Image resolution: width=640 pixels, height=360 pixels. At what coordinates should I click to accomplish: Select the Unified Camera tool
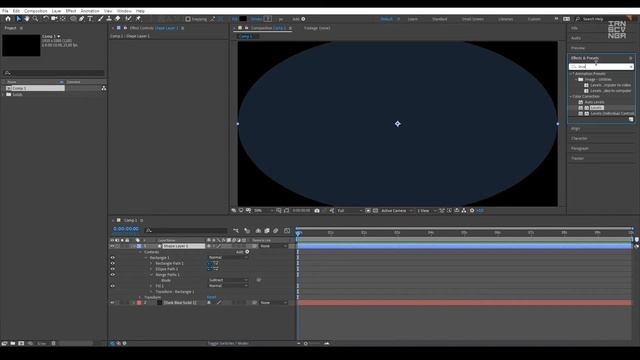[x=54, y=19]
